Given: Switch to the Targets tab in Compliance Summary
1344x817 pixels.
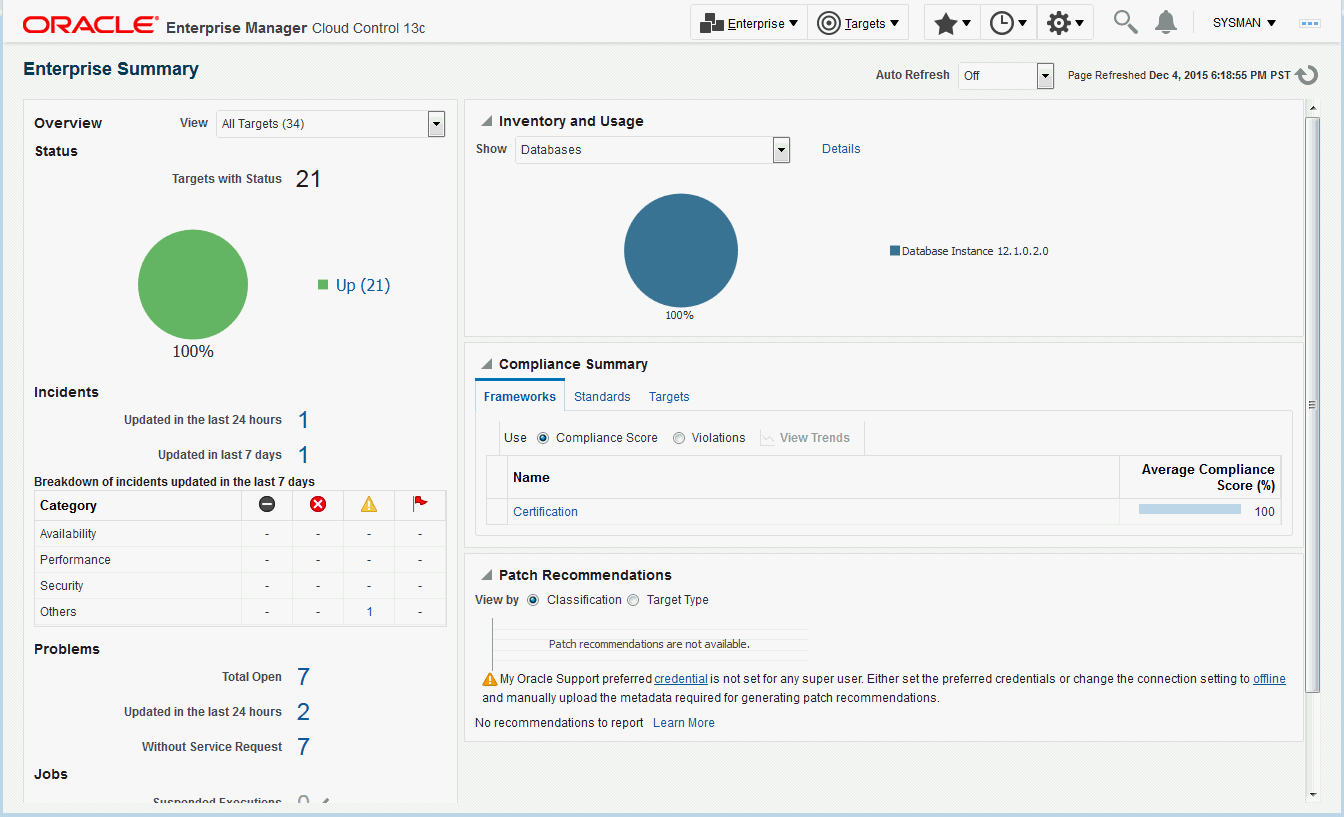Looking at the screenshot, I should click(669, 397).
